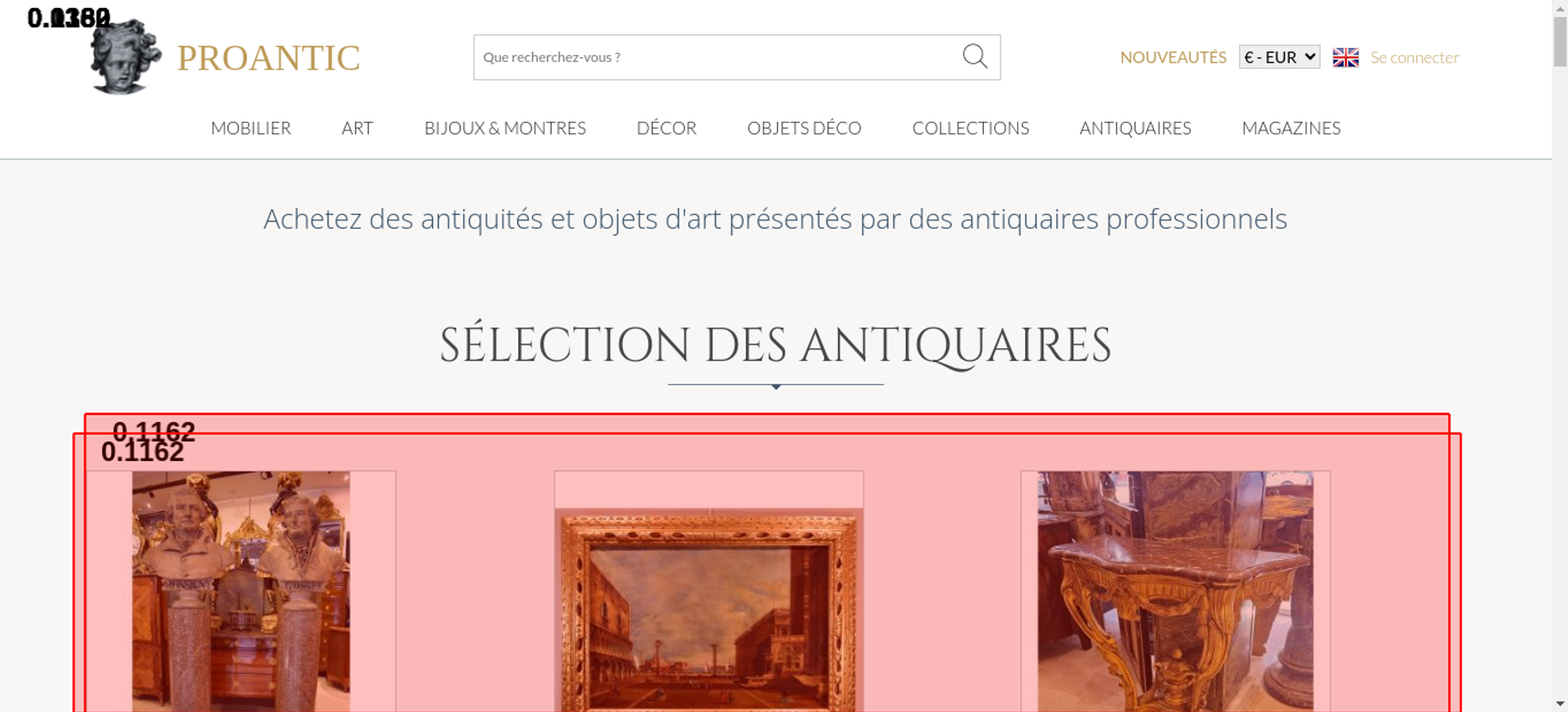Open the ART menu

(358, 128)
